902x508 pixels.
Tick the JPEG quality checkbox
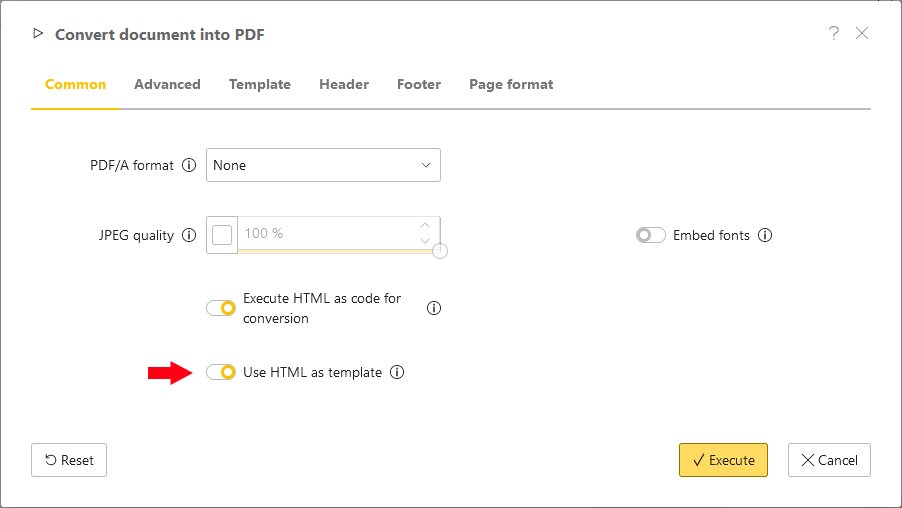coord(222,234)
